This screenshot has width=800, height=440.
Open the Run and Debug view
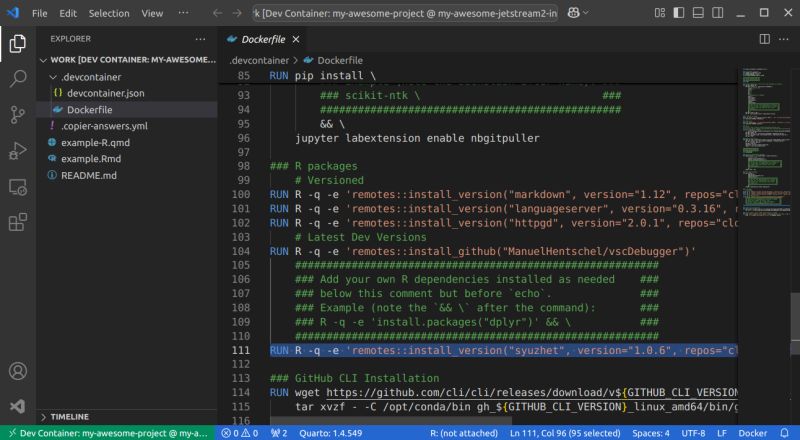[17, 151]
